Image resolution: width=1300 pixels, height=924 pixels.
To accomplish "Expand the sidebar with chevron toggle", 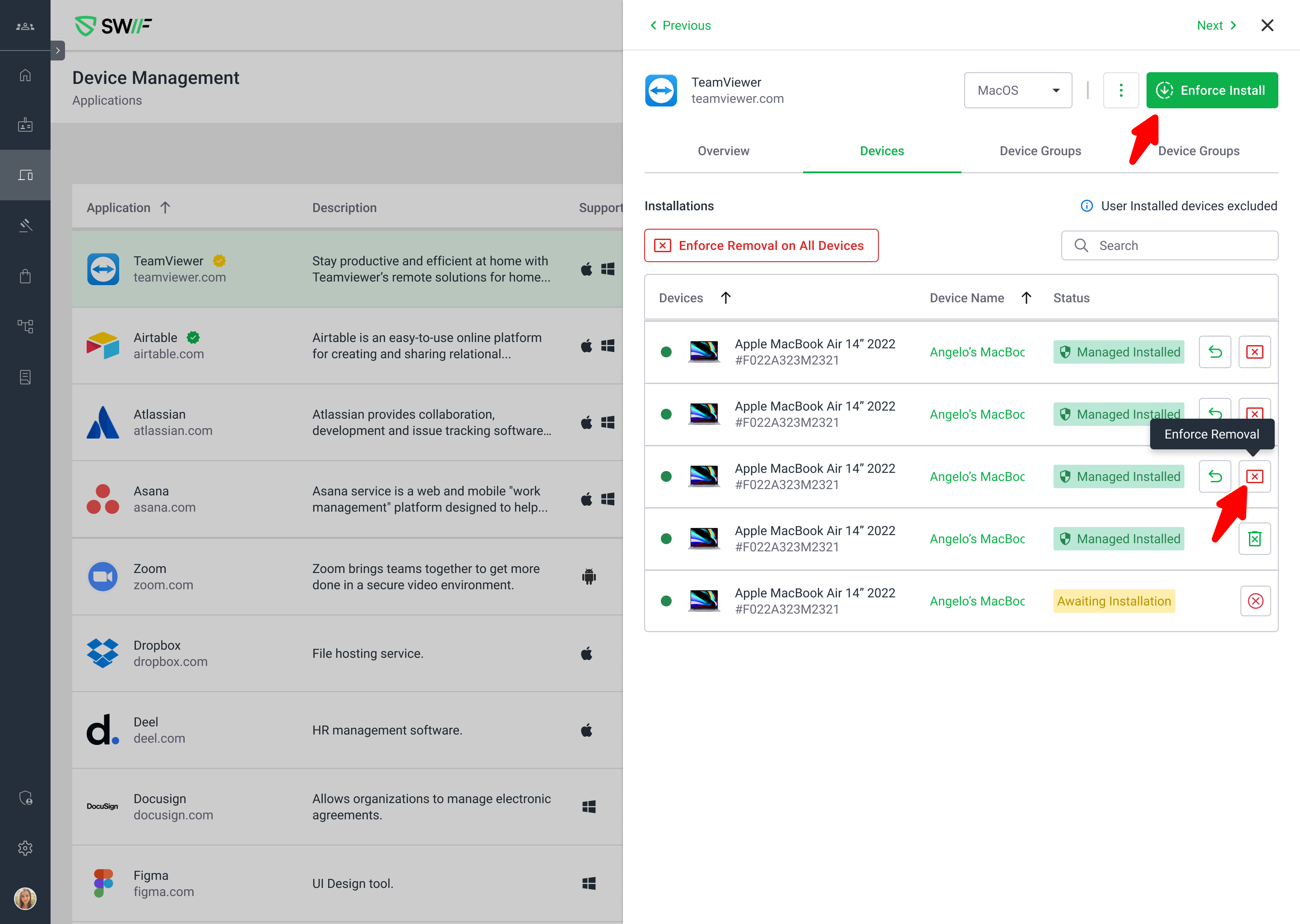I will tap(57, 50).
